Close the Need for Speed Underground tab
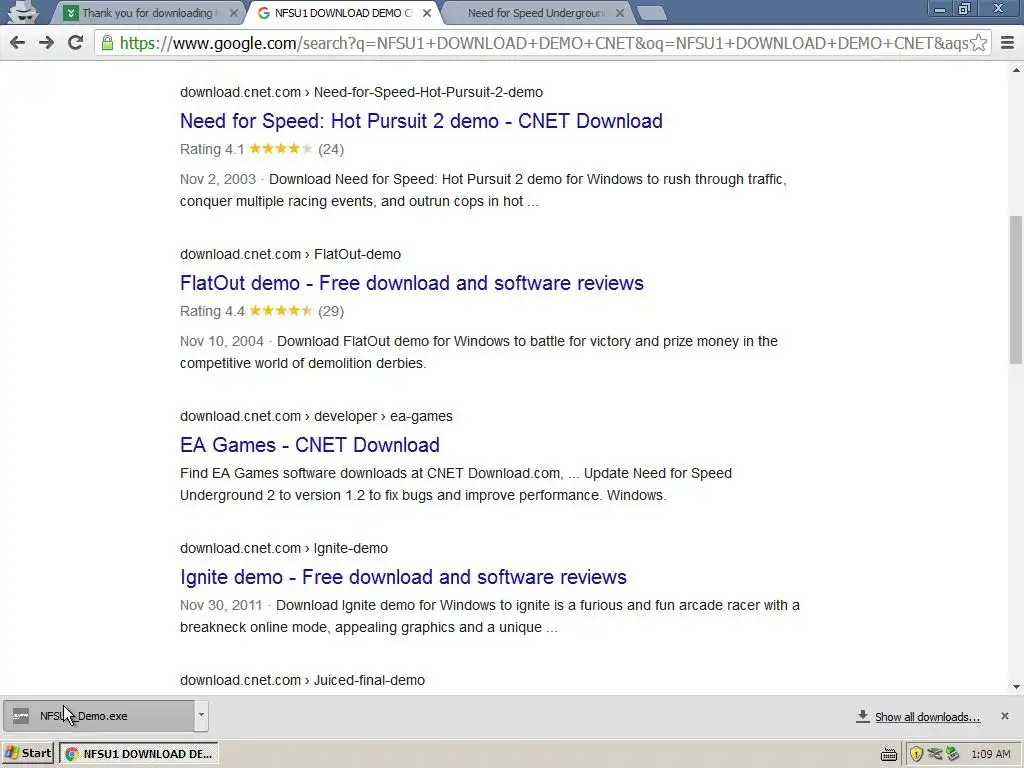This screenshot has height=768, width=1024. point(620,13)
